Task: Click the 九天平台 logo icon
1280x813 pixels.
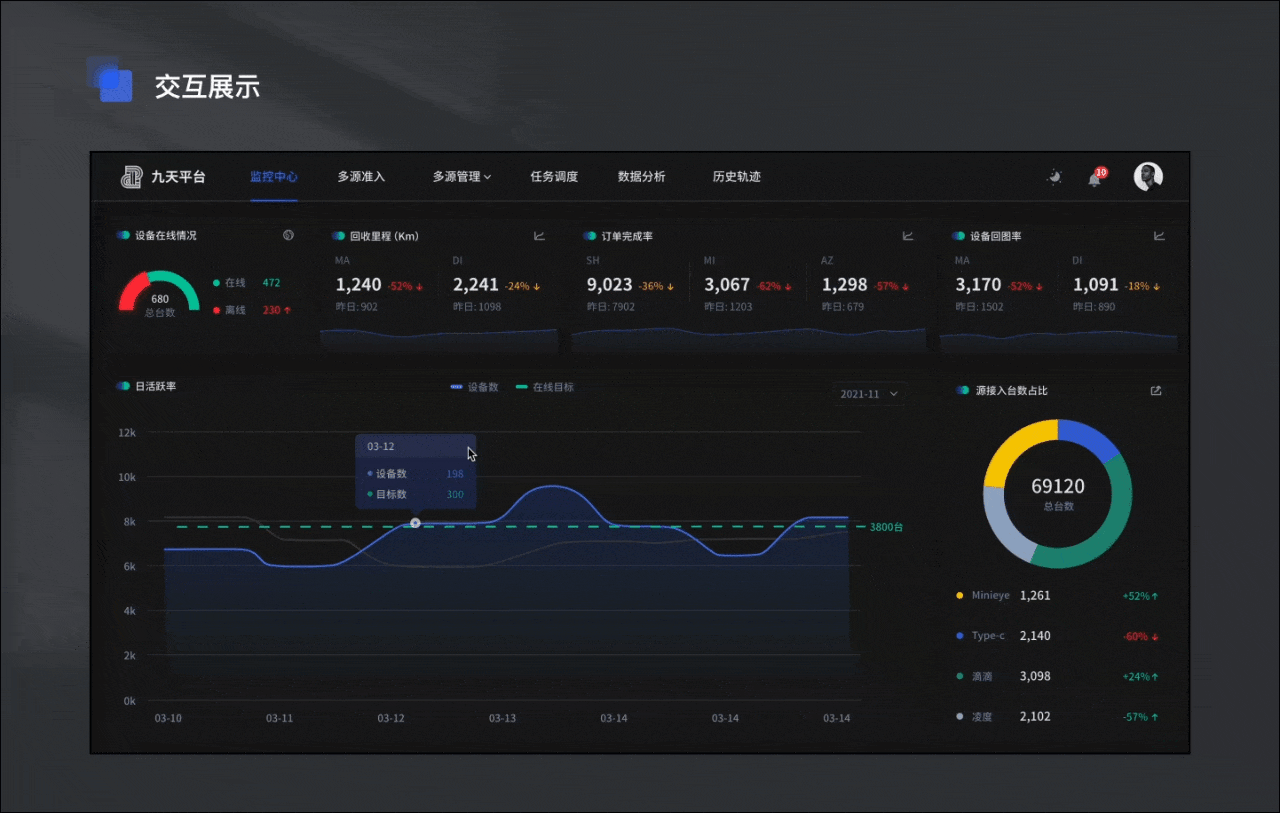Action: coord(131,177)
